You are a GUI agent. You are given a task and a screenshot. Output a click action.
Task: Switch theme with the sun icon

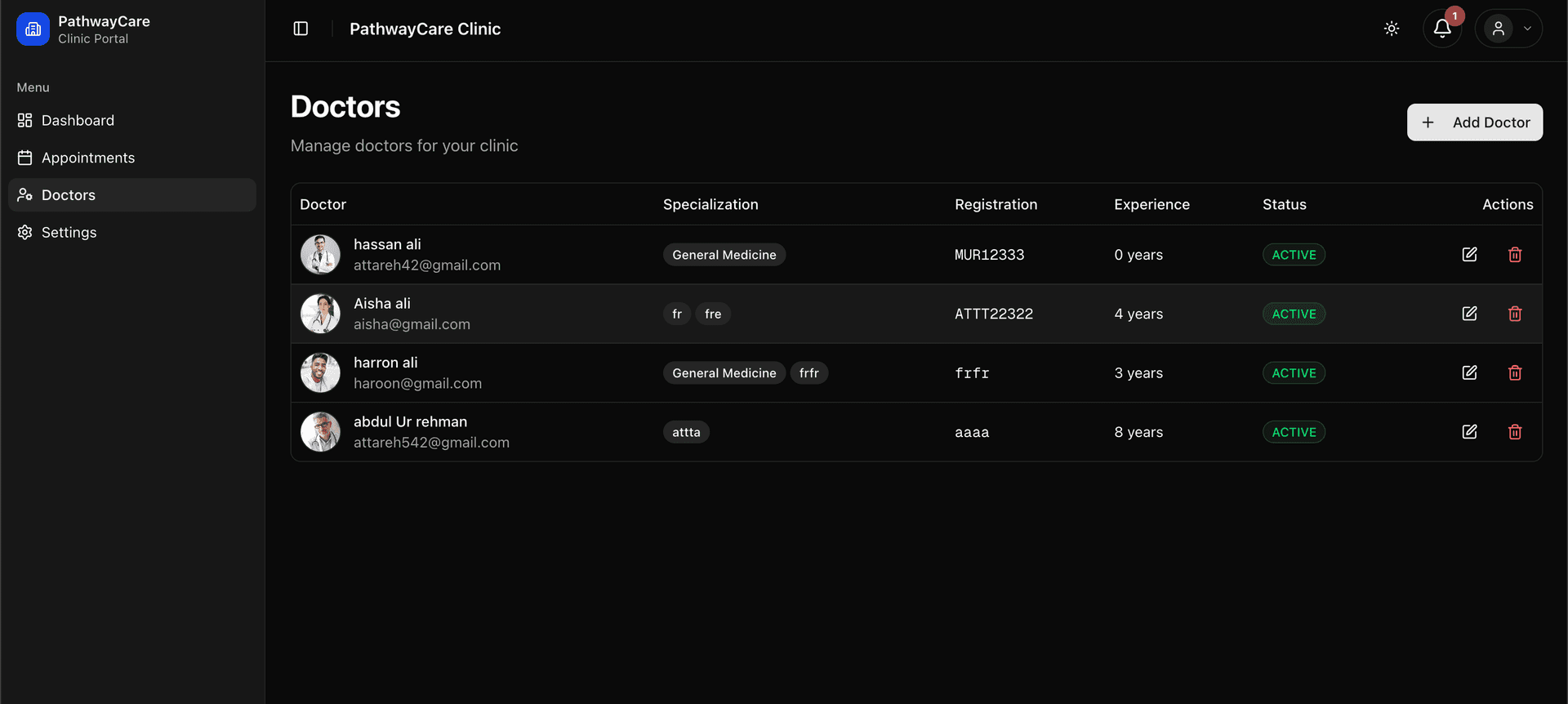pos(1392,29)
